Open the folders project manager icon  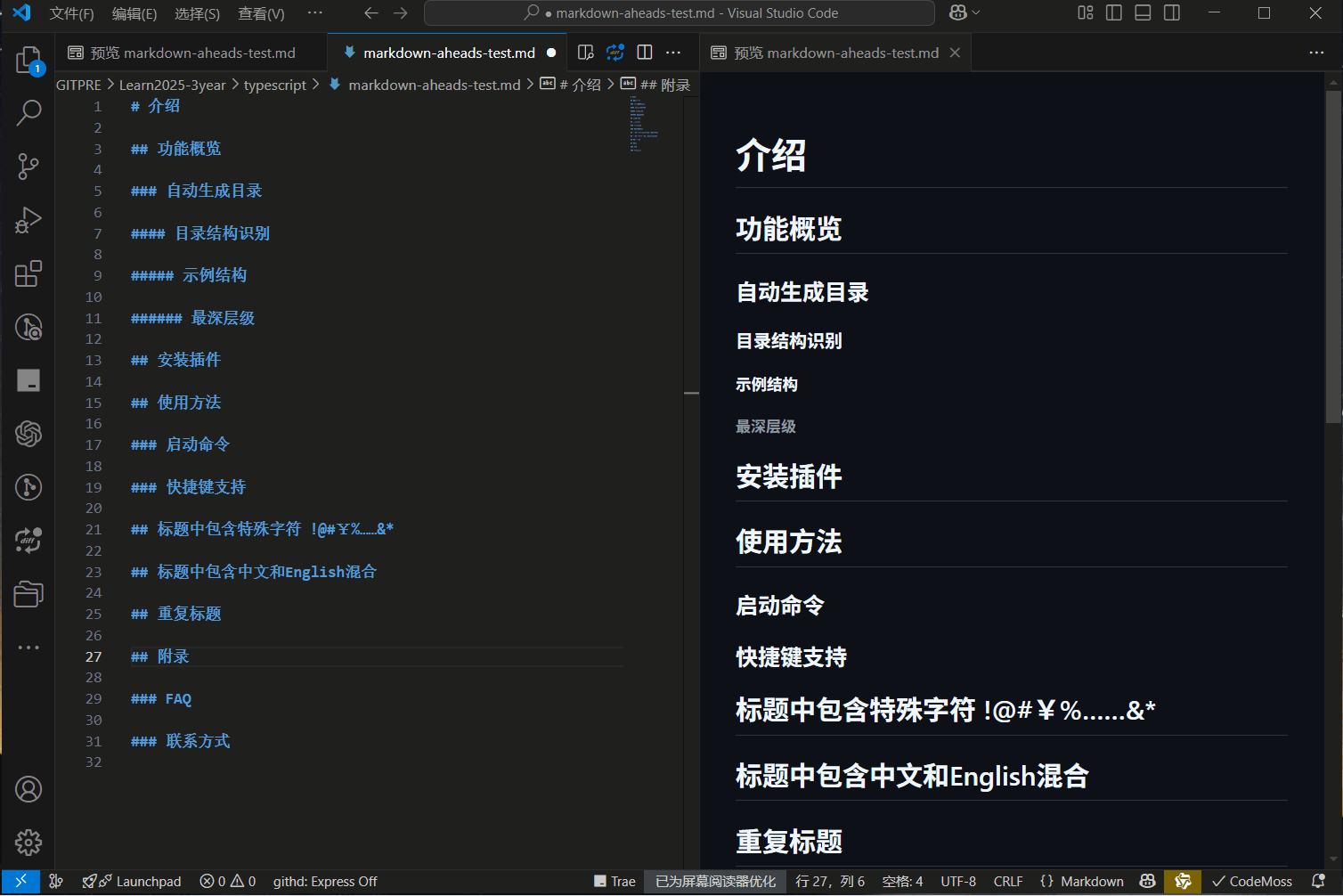[28, 594]
